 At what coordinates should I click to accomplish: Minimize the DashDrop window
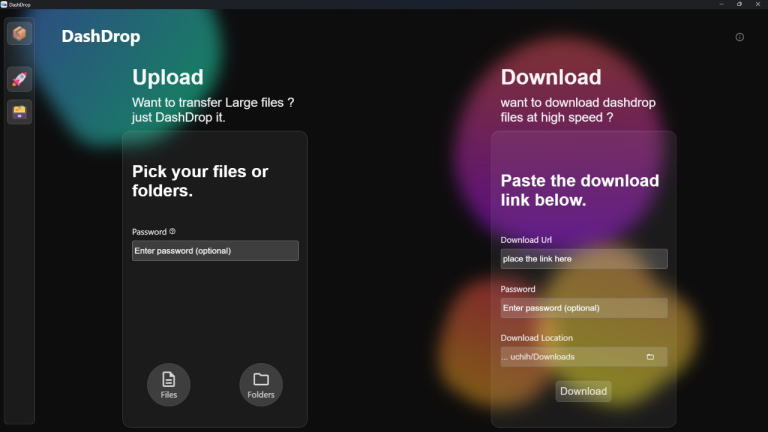[721, 4]
